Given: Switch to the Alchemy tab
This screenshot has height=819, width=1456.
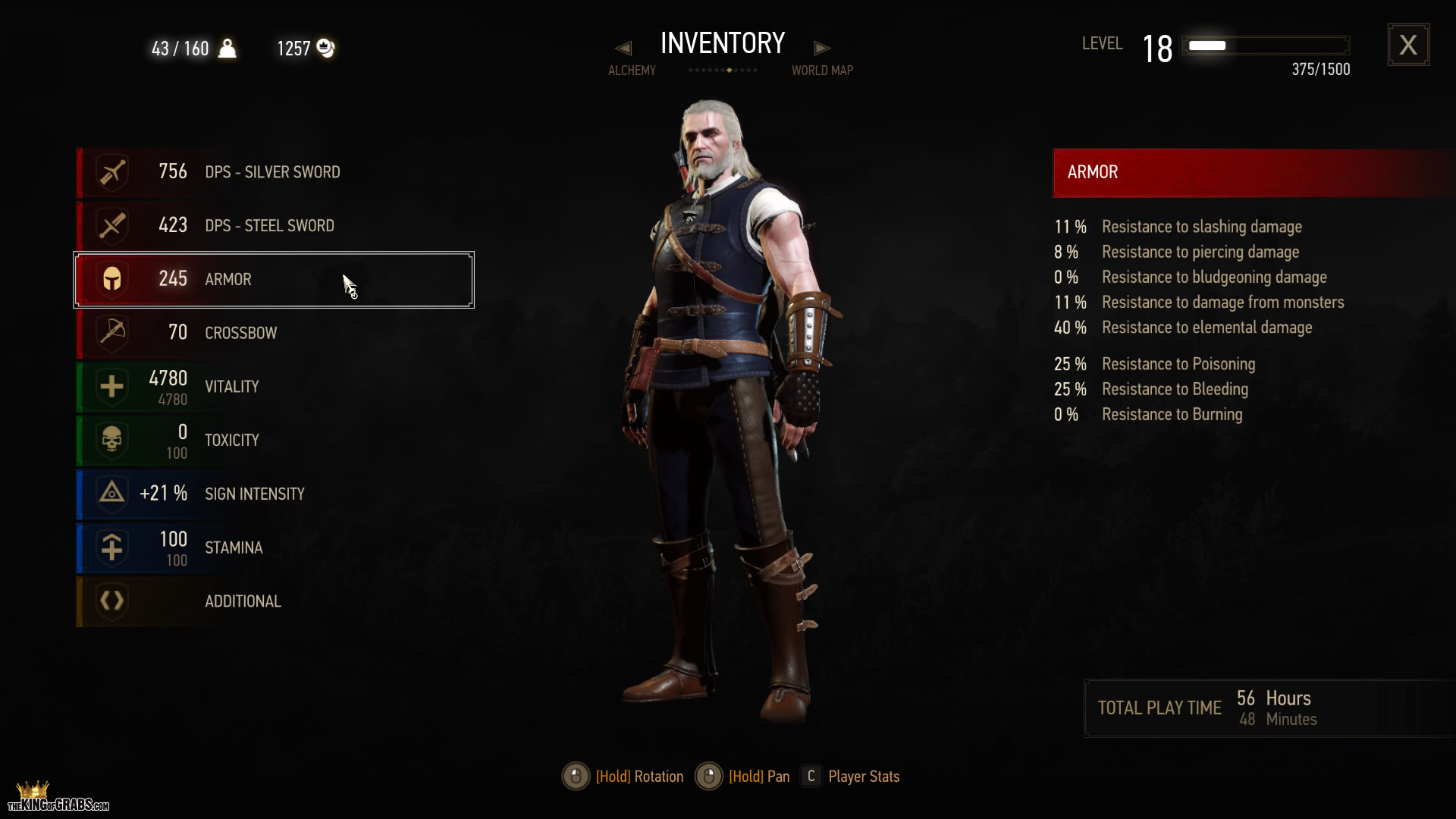Looking at the screenshot, I should (x=632, y=71).
